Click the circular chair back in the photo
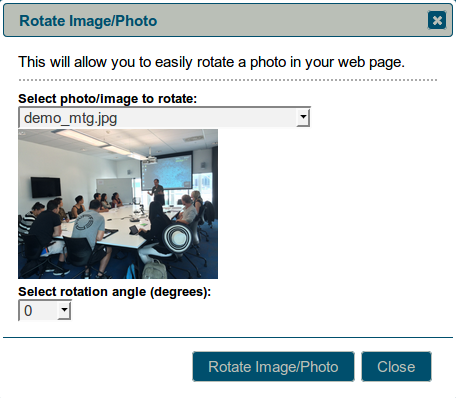This screenshot has width=456, height=398. [177, 238]
